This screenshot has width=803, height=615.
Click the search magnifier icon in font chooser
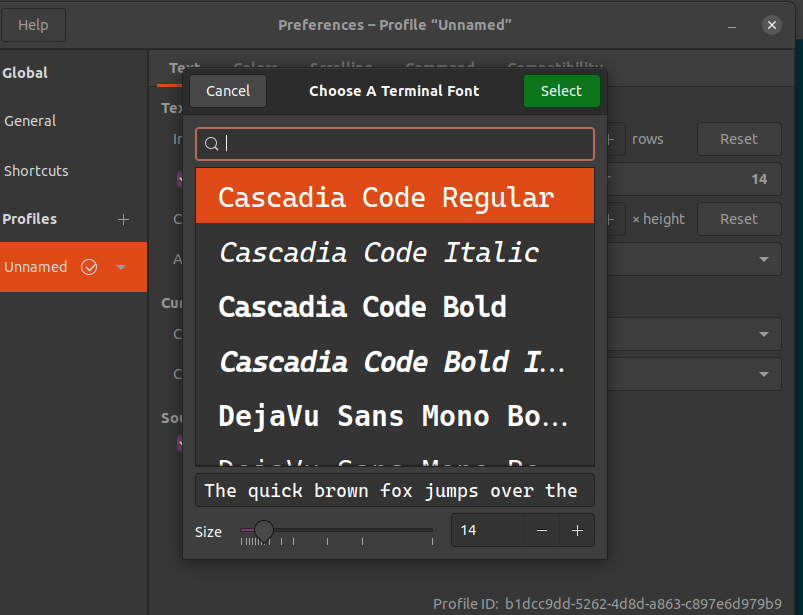(211, 144)
